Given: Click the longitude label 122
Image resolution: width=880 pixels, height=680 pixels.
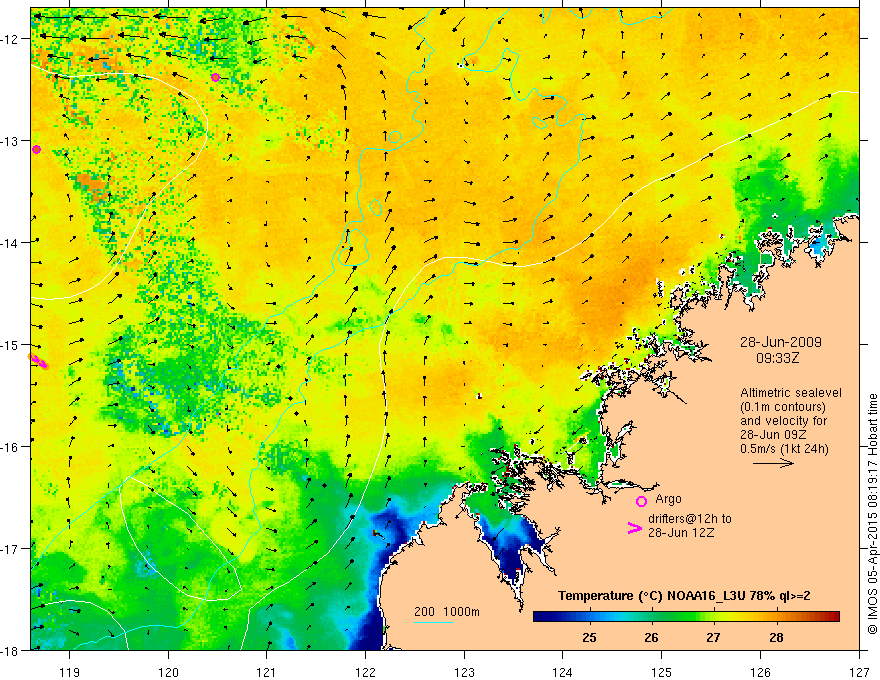Looking at the screenshot, I should [365, 672].
